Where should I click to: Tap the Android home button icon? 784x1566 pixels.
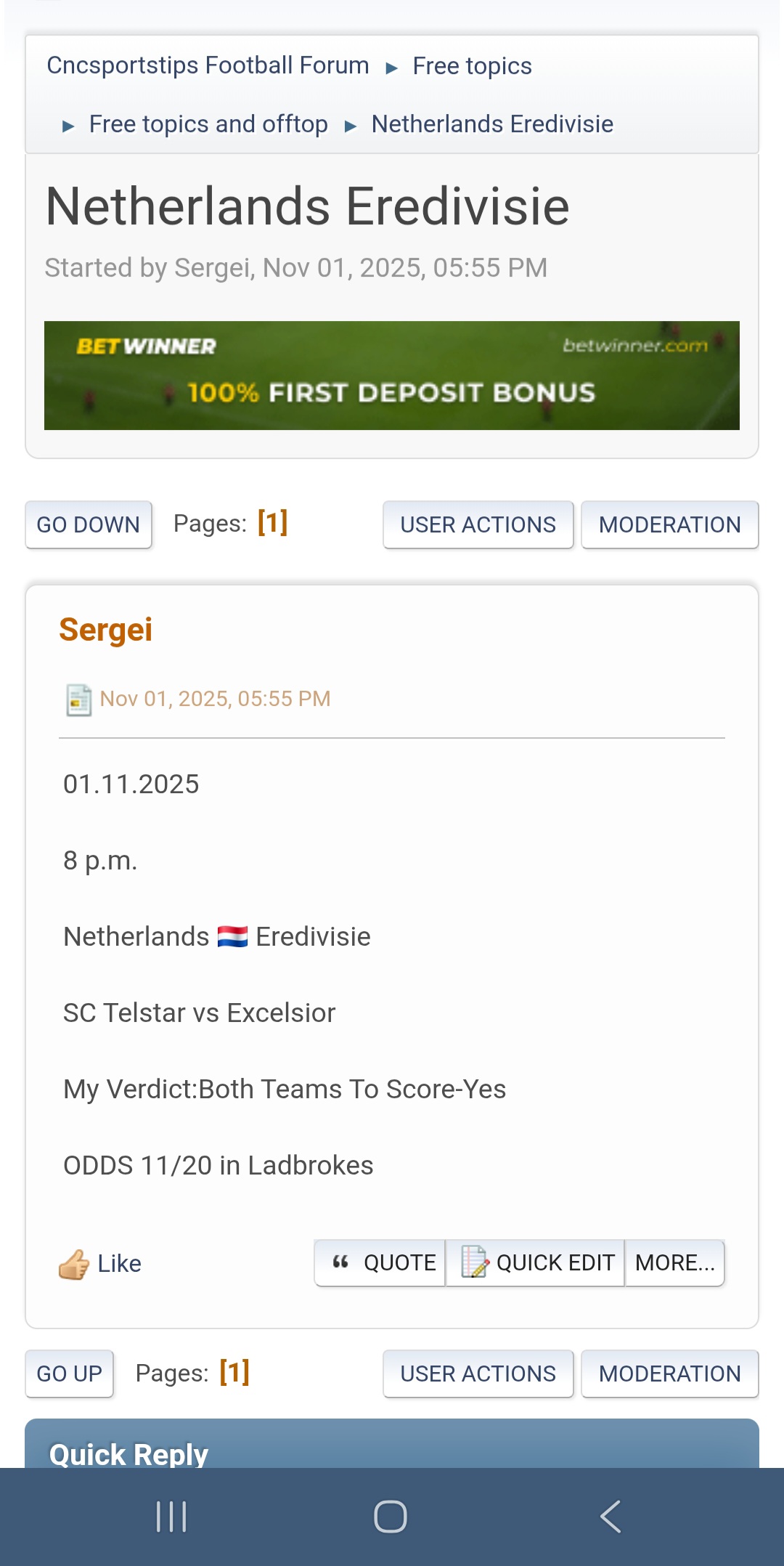[x=391, y=1517]
